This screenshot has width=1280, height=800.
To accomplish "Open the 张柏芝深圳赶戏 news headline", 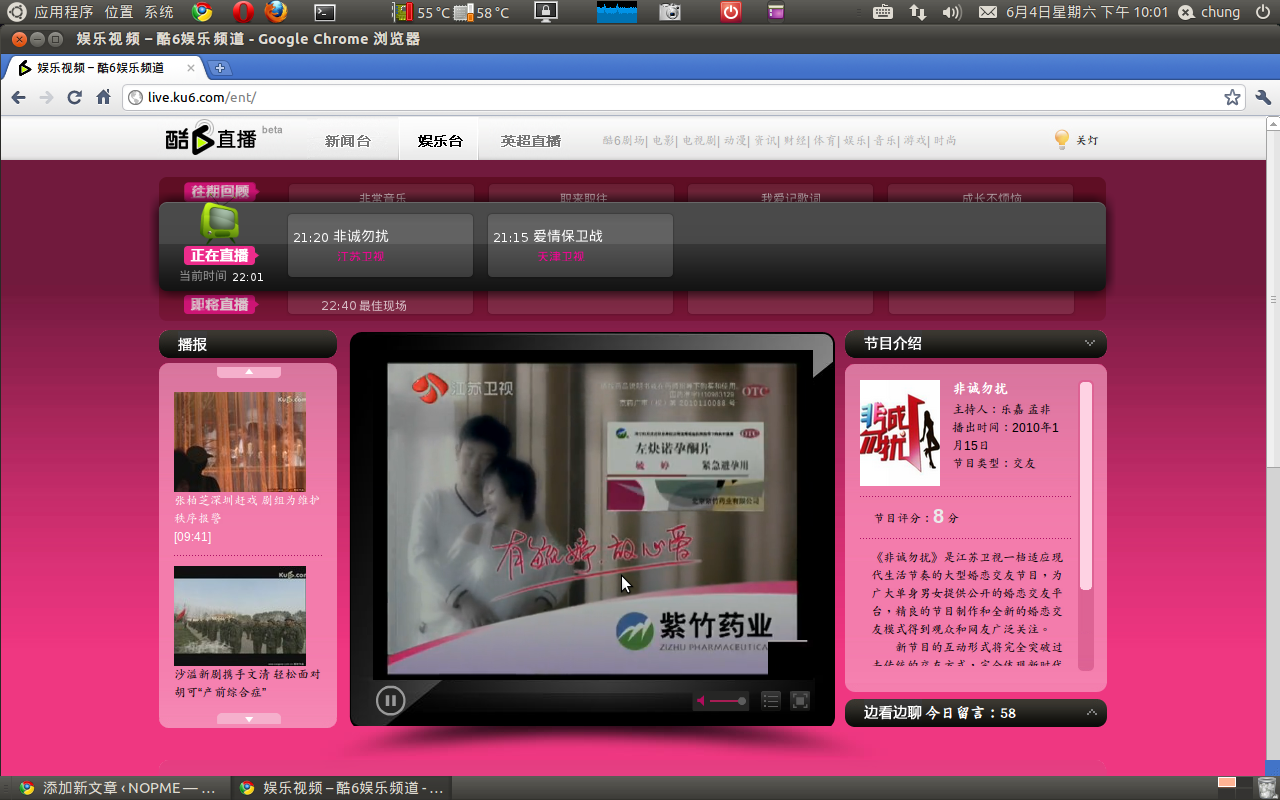I will 247,509.
